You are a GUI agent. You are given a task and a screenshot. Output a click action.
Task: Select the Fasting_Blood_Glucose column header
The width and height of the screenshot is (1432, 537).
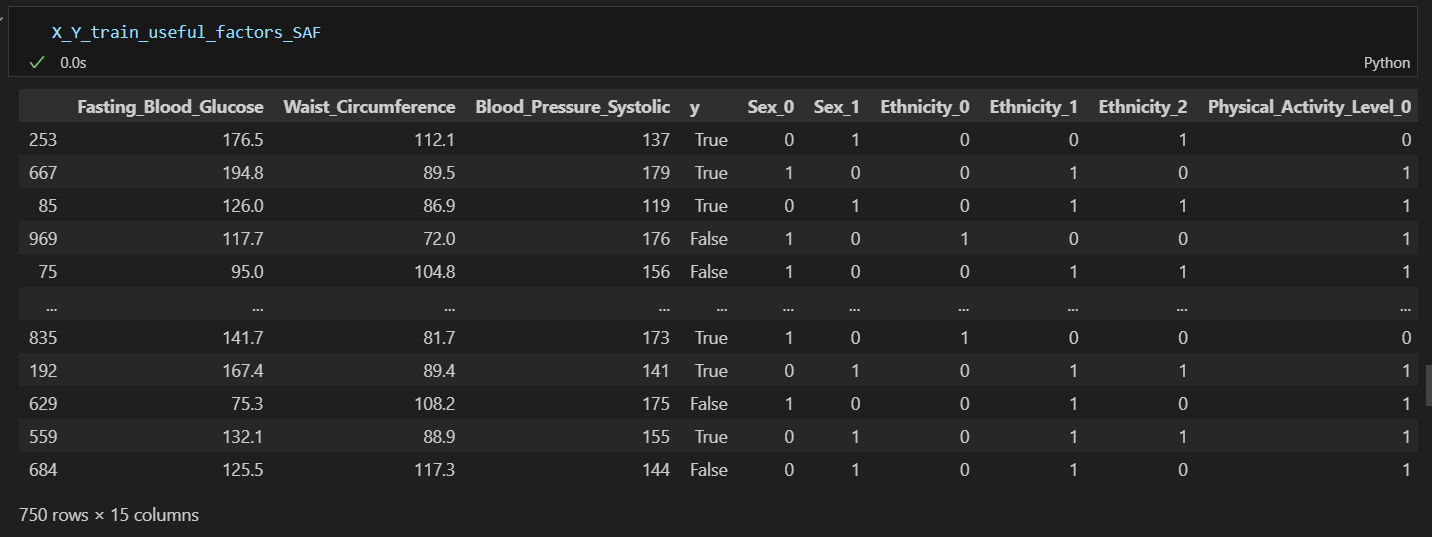click(170, 107)
